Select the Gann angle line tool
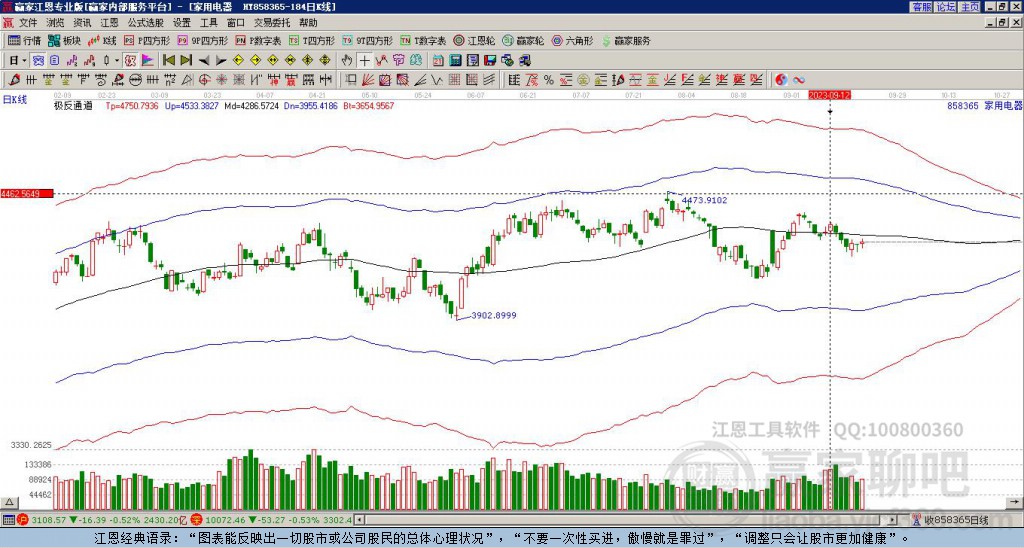1024x548 pixels. click(x=420, y=80)
